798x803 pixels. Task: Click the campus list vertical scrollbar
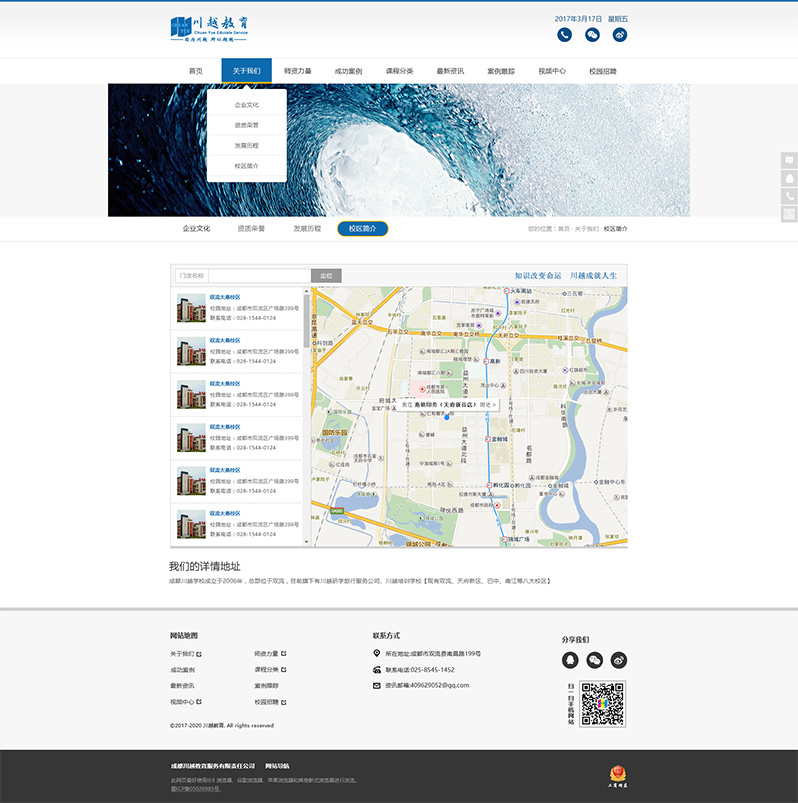[x=306, y=320]
